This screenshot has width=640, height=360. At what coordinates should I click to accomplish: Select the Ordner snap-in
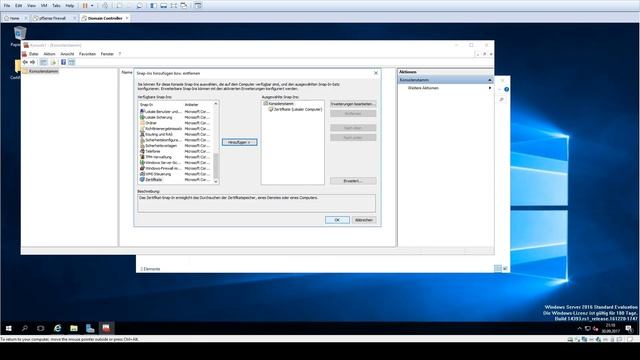click(176, 123)
